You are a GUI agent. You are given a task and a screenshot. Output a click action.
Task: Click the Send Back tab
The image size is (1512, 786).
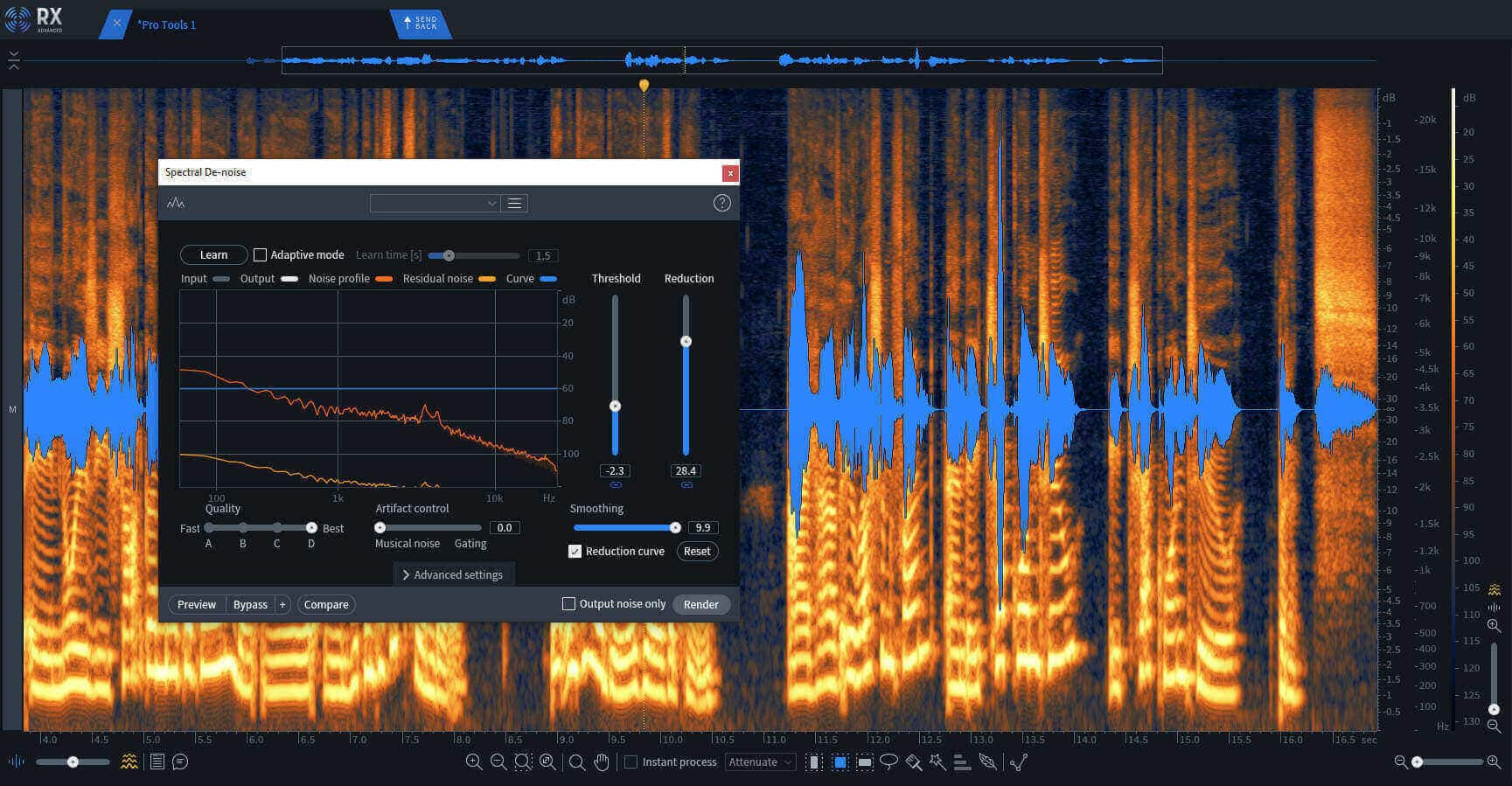coord(421,23)
